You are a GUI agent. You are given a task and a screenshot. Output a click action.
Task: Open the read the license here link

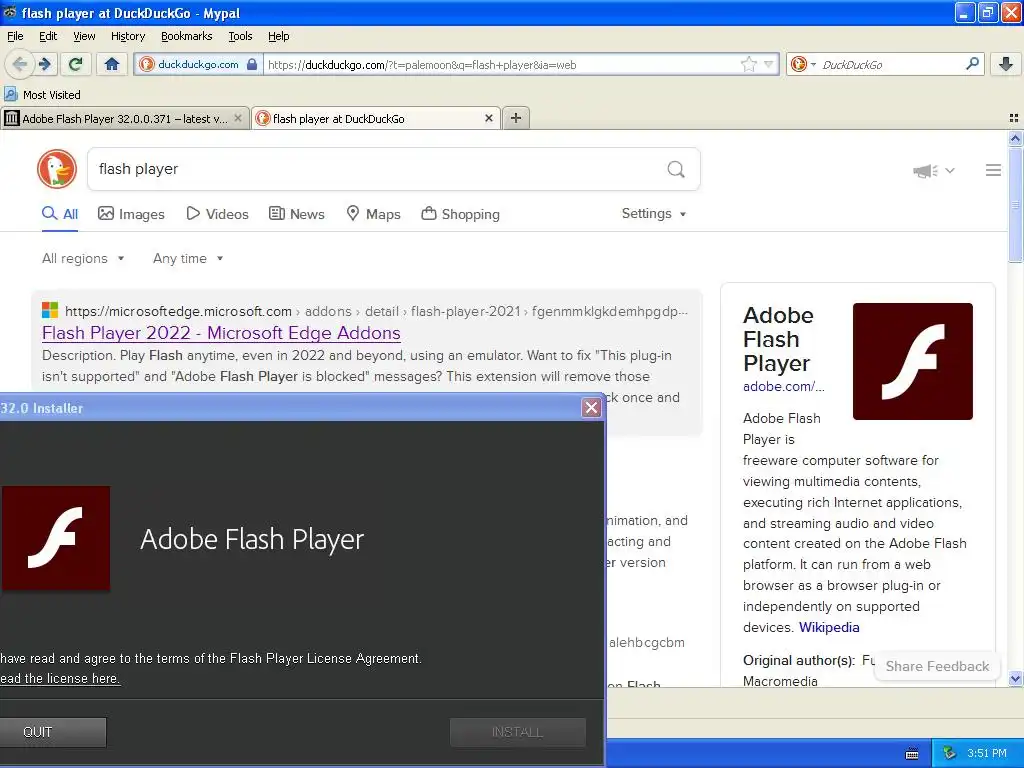pyautogui.click(x=60, y=679)
